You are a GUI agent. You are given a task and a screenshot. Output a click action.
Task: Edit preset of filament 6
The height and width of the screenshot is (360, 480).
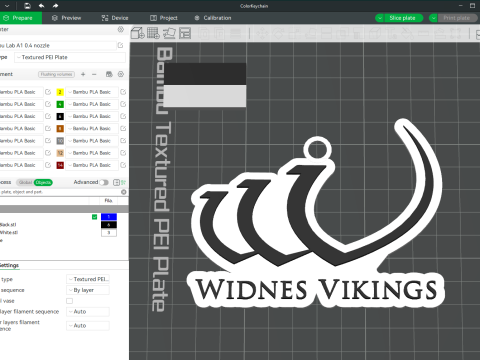(123, 116)
